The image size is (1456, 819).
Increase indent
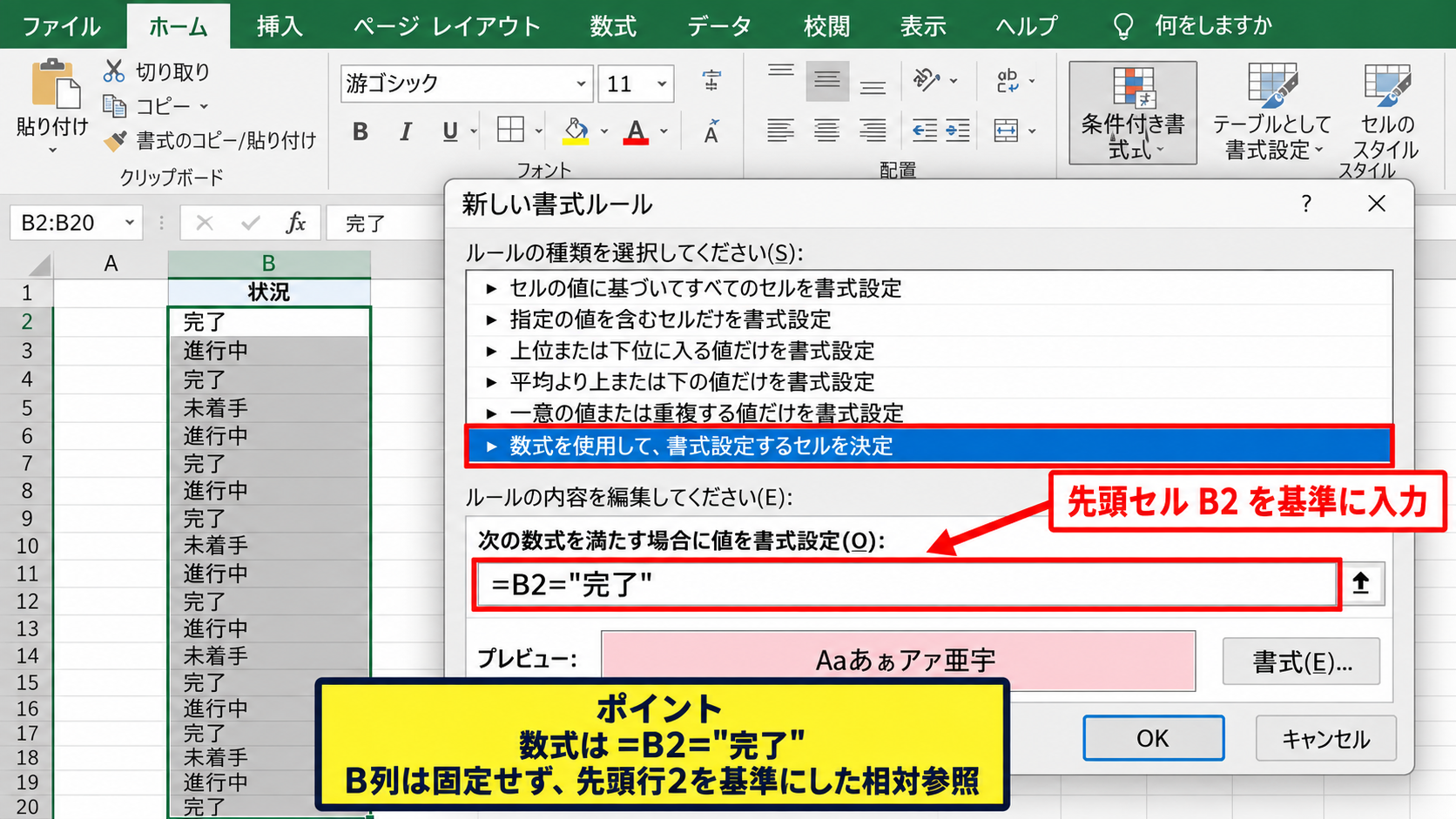[958, 131]
